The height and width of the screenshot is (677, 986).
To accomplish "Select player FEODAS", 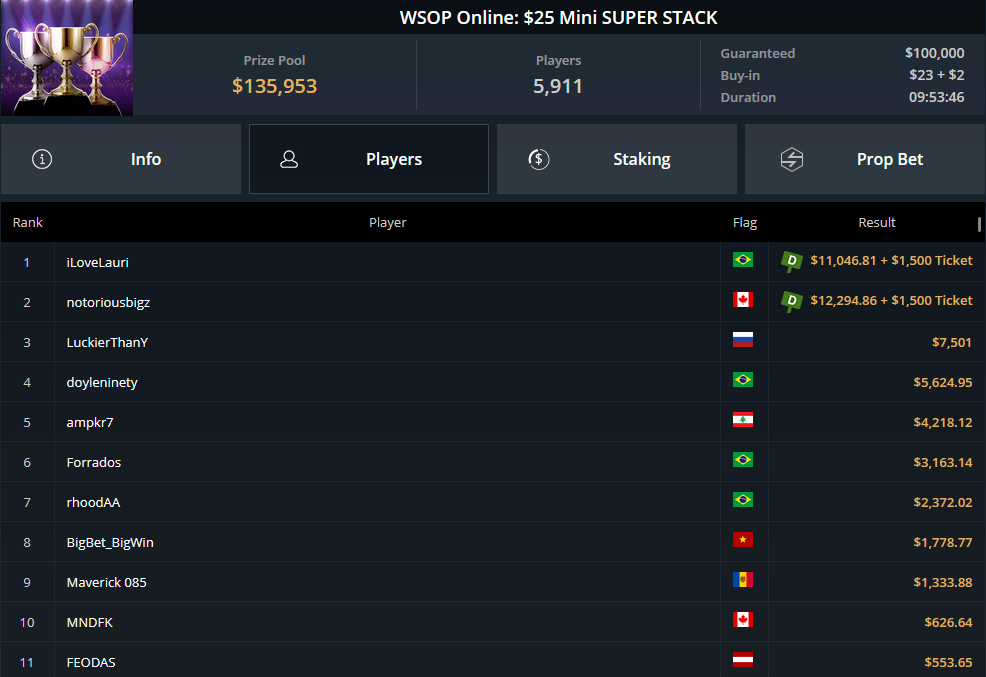I will tap(91, 663).
